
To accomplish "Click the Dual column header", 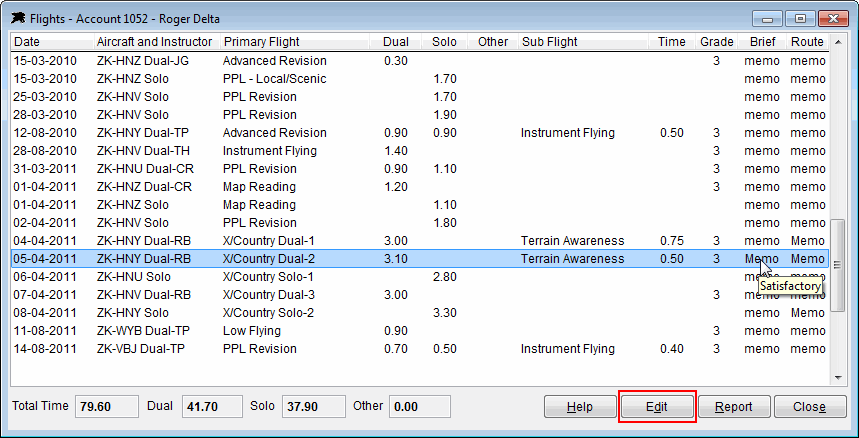I will tap(395, 42).
